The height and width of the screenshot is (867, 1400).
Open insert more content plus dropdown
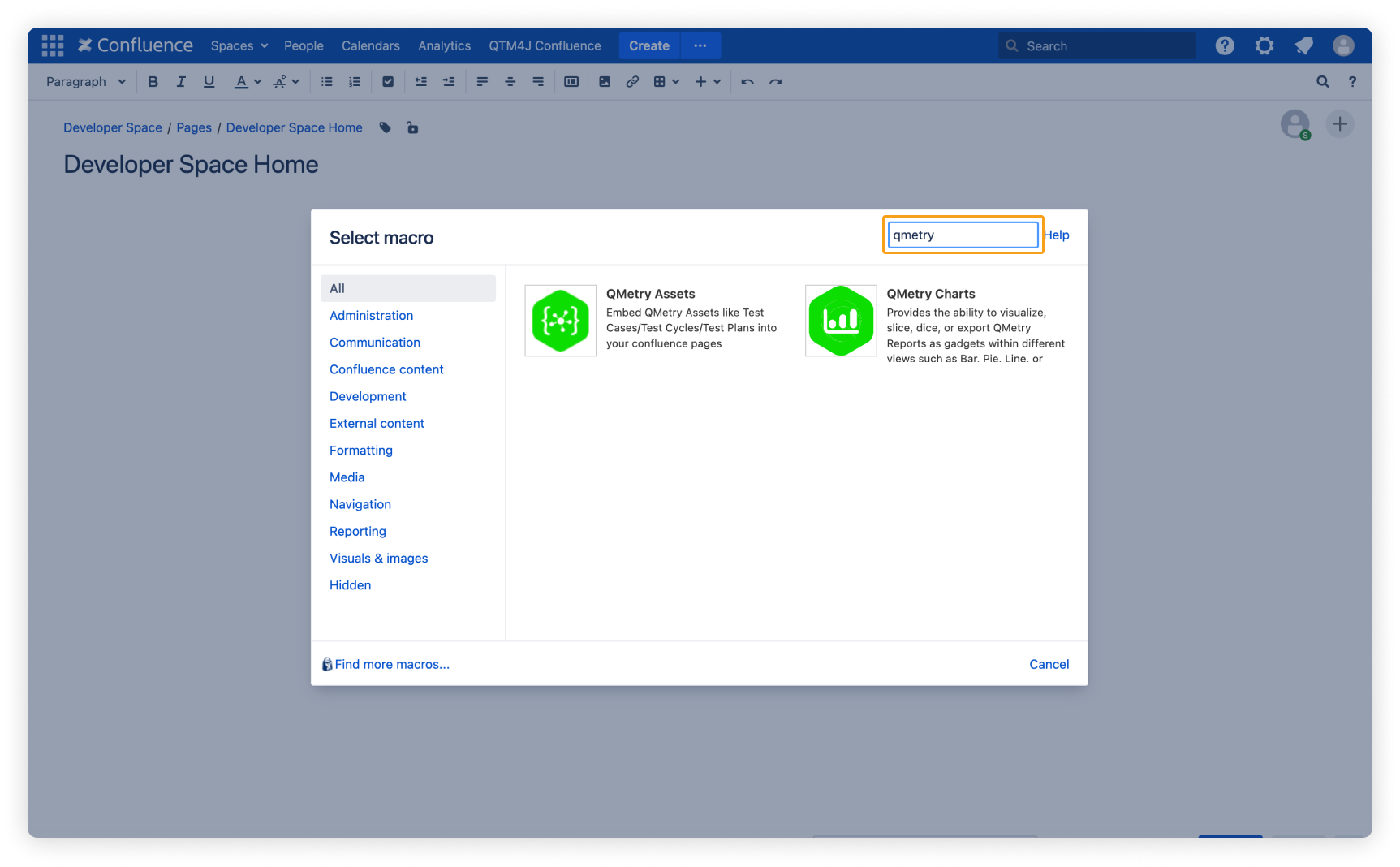tap(708, 81)
